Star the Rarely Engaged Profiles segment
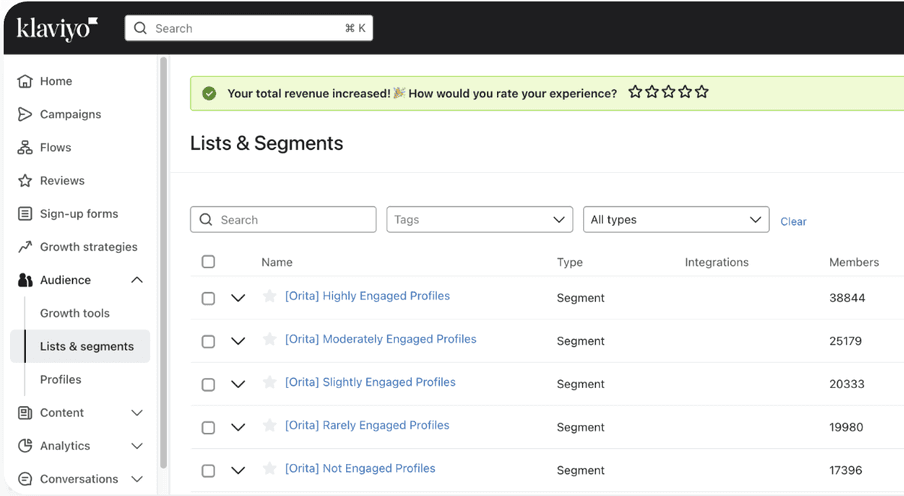The image size is (904, 496). click(x=269, y=425)
